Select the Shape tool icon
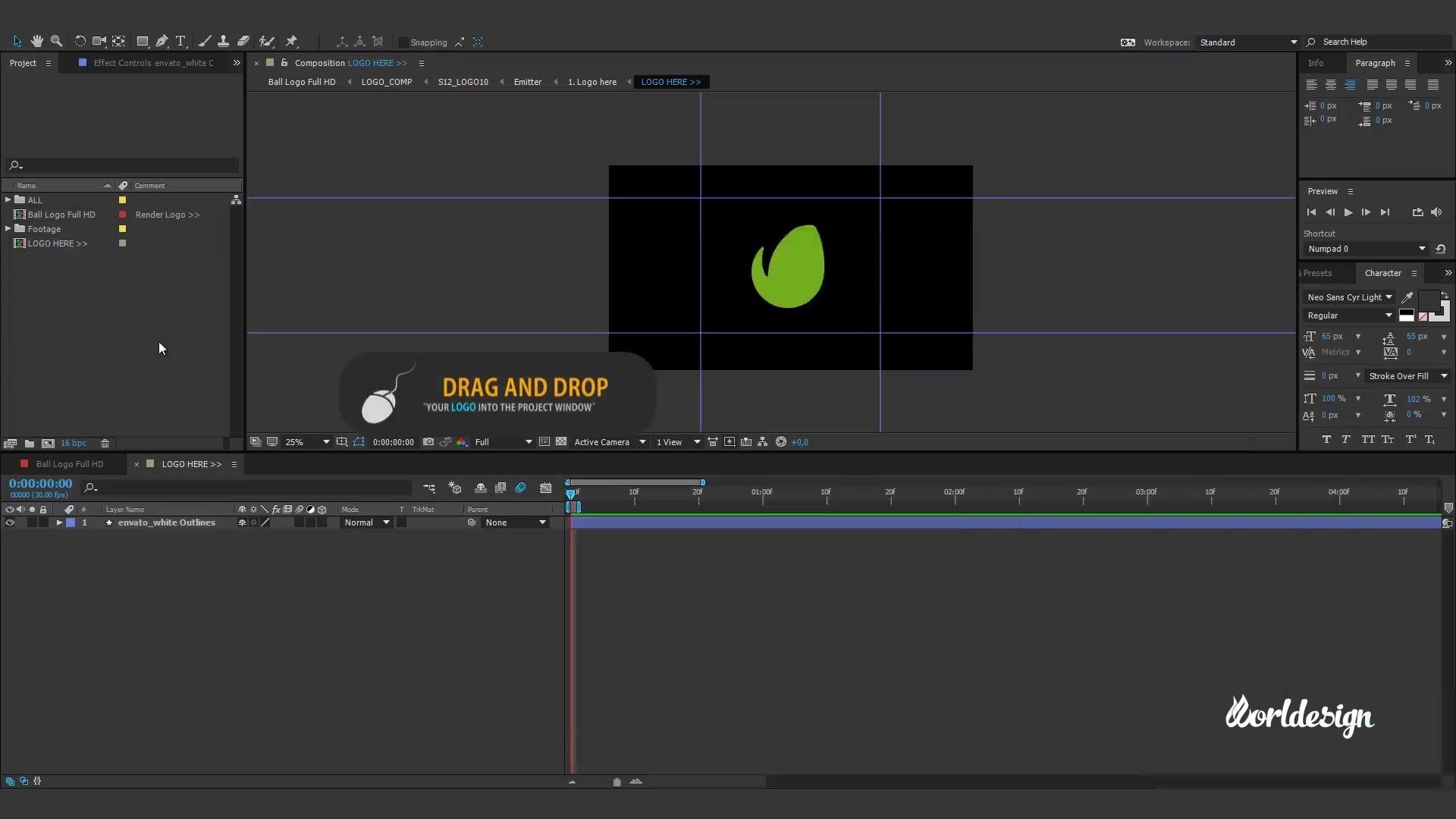This screenshot has width=1456, height=819. [141, 42]
